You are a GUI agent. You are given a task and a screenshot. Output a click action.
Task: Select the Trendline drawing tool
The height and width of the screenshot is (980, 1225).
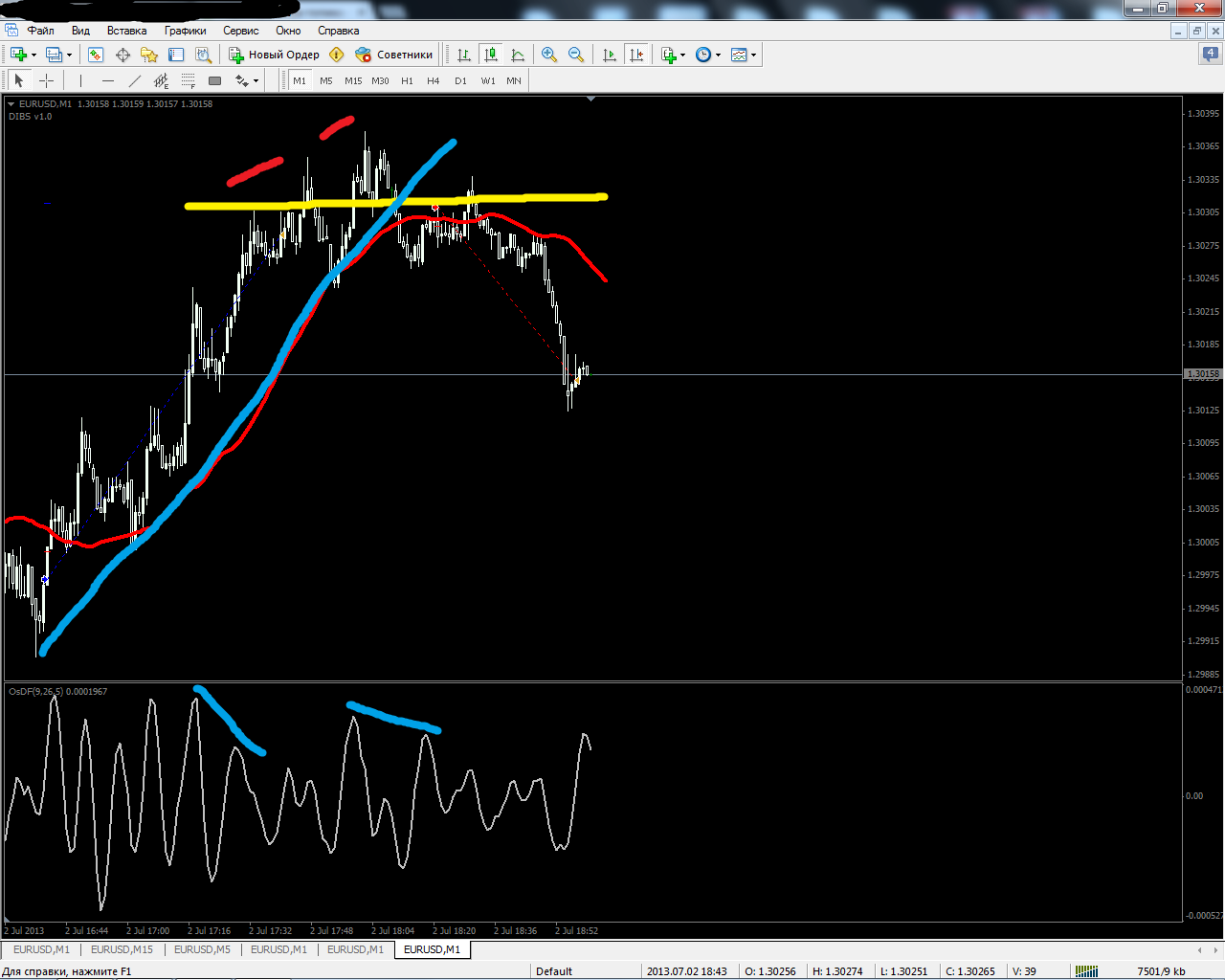coord(134,80)
